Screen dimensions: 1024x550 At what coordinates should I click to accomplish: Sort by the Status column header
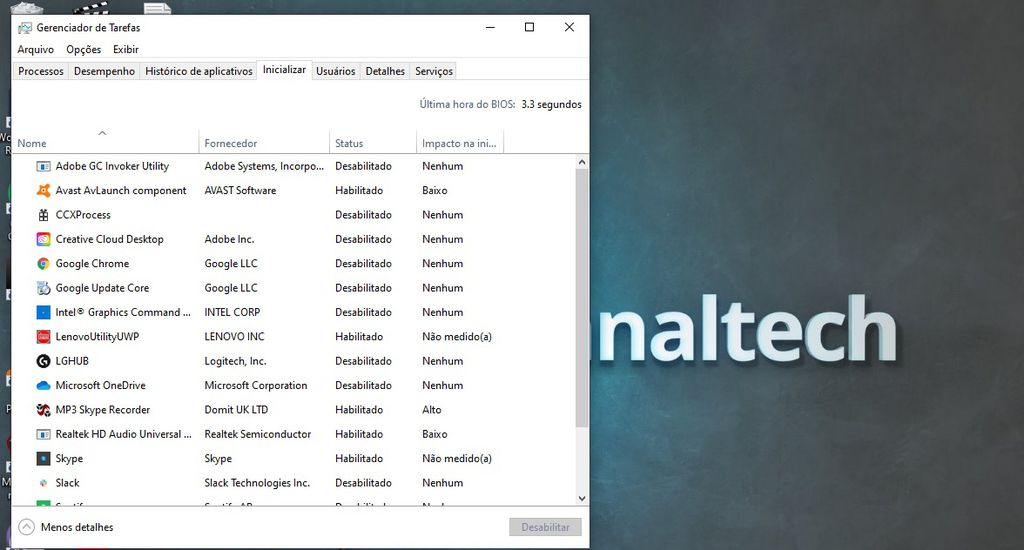[373, 143]
